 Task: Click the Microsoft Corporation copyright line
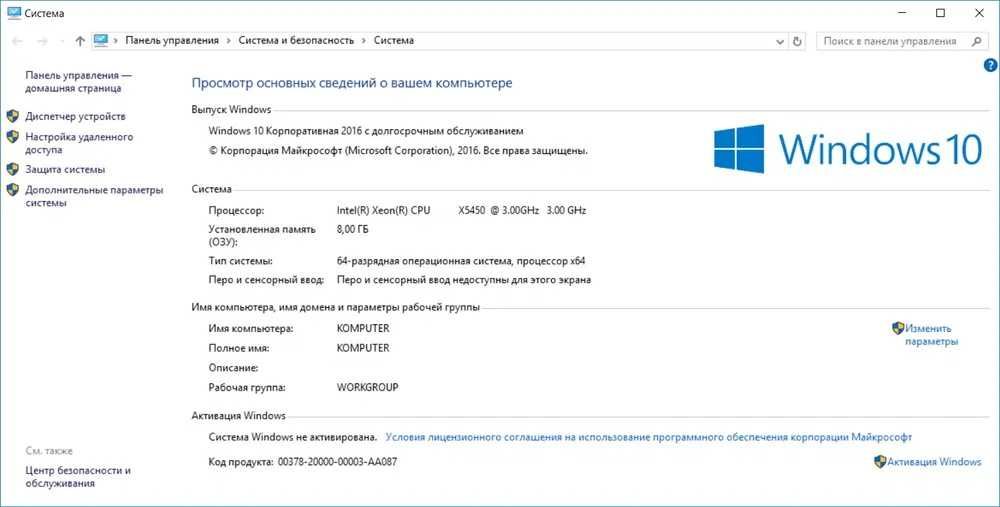(398, 151)
